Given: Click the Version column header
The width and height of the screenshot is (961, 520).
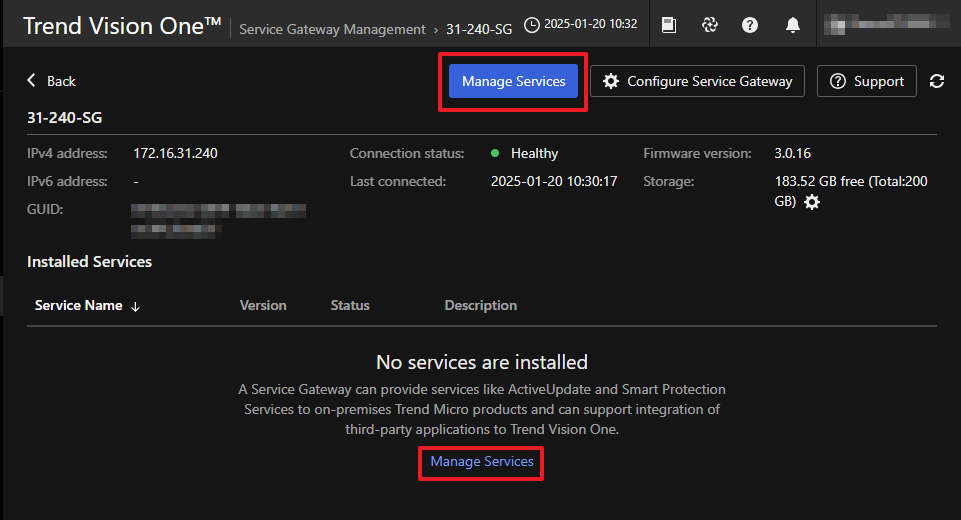Looking at the screenshot, I should point(263,306).
